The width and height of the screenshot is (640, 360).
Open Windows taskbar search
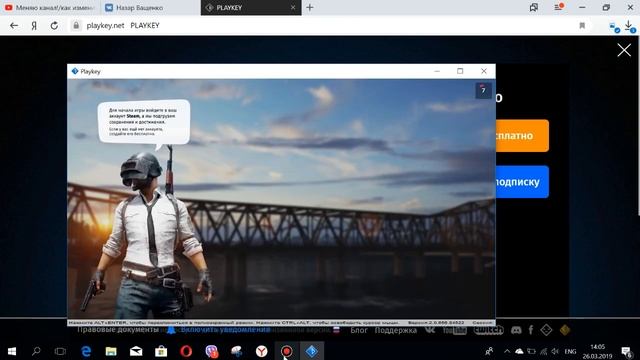click(x=36, y=351)
